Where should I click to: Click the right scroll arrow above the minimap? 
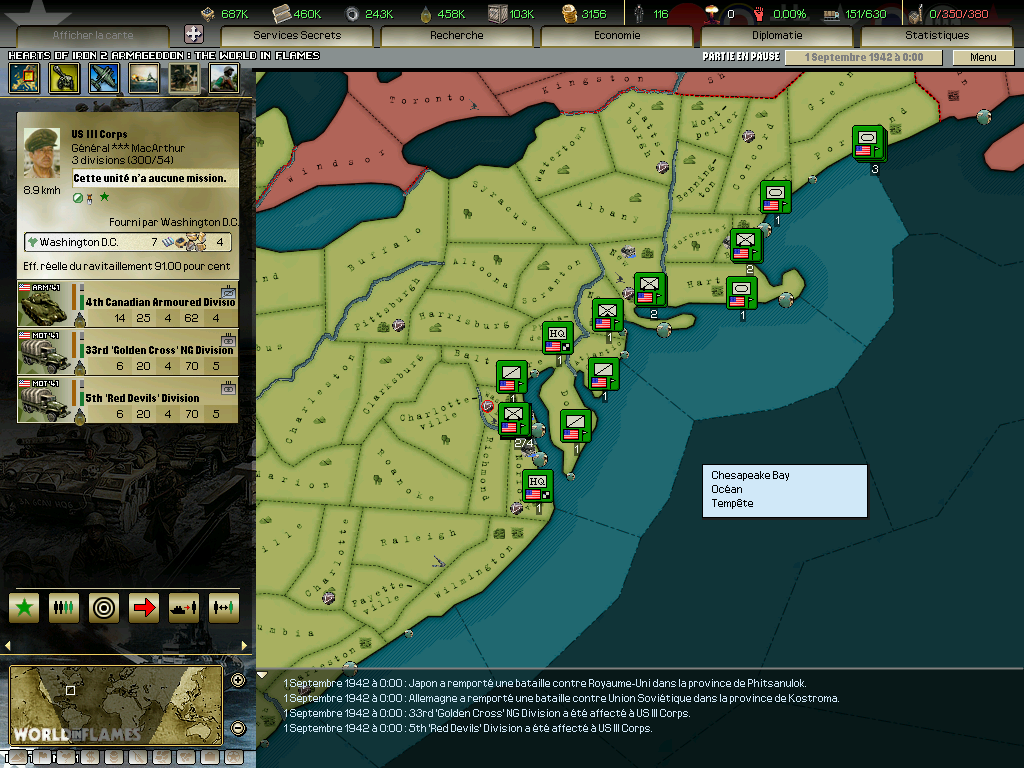244,645
